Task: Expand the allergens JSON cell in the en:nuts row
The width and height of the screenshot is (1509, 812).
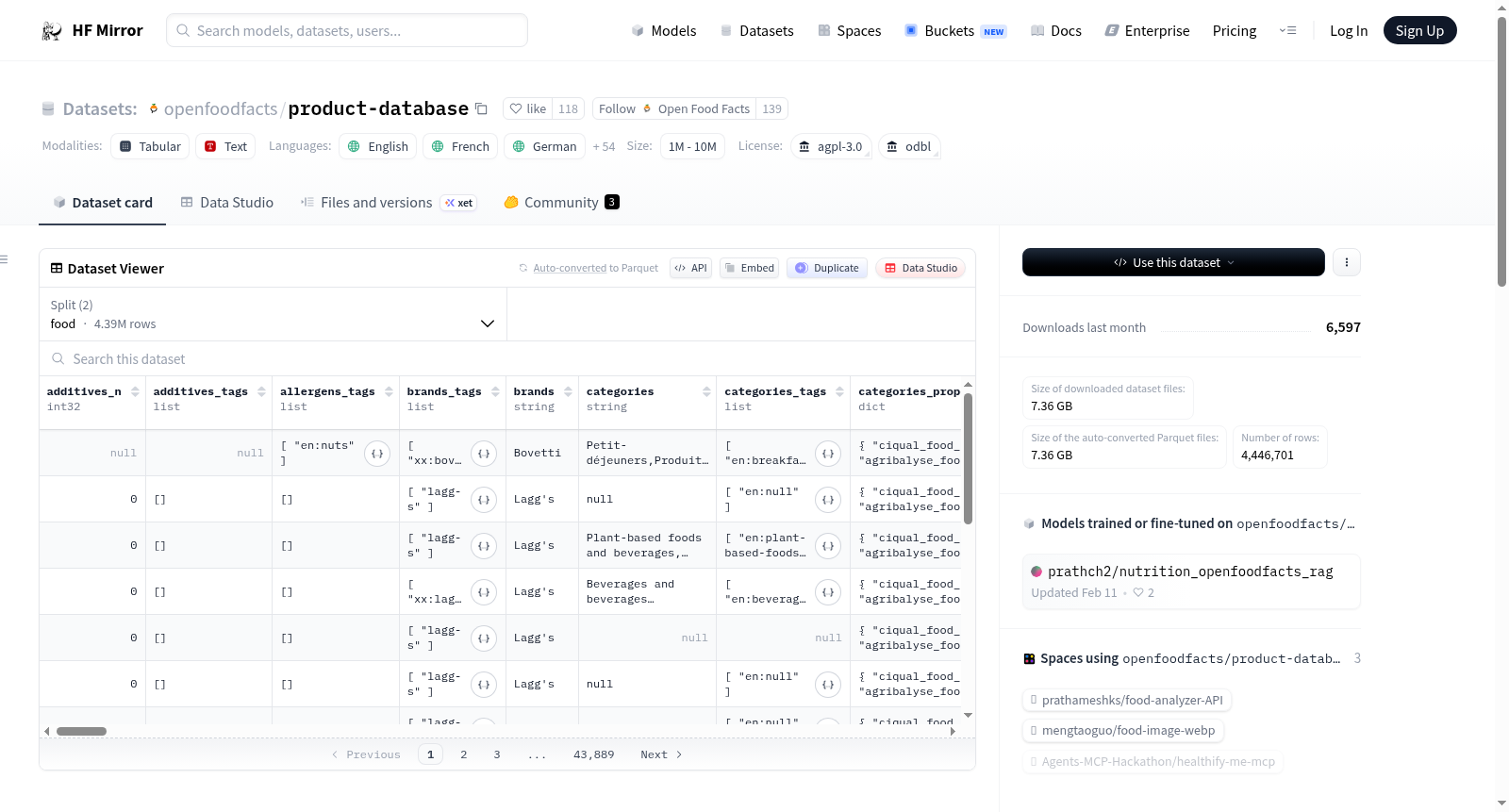Action: (377, 454)
